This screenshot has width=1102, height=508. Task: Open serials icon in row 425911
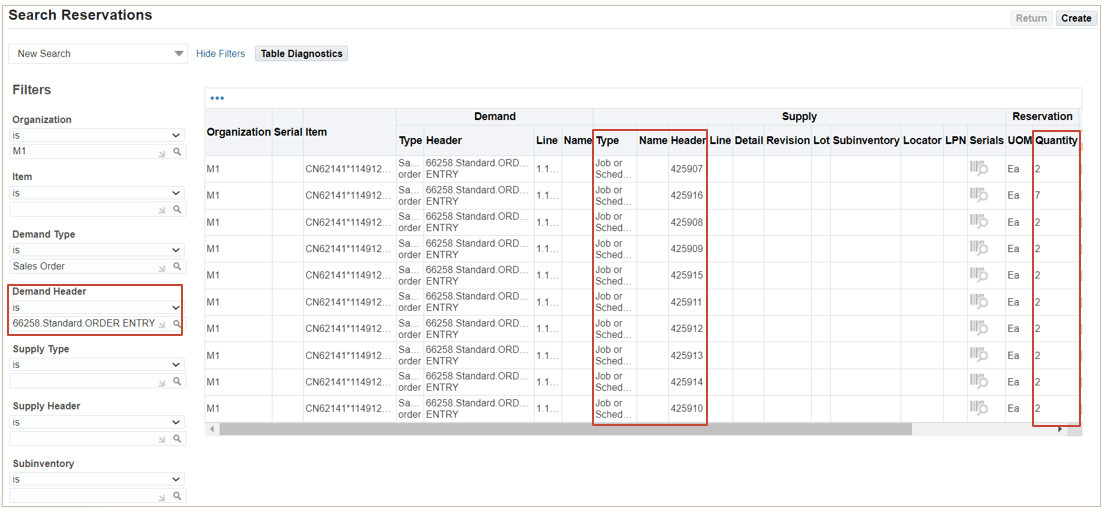tap(978, 302)
